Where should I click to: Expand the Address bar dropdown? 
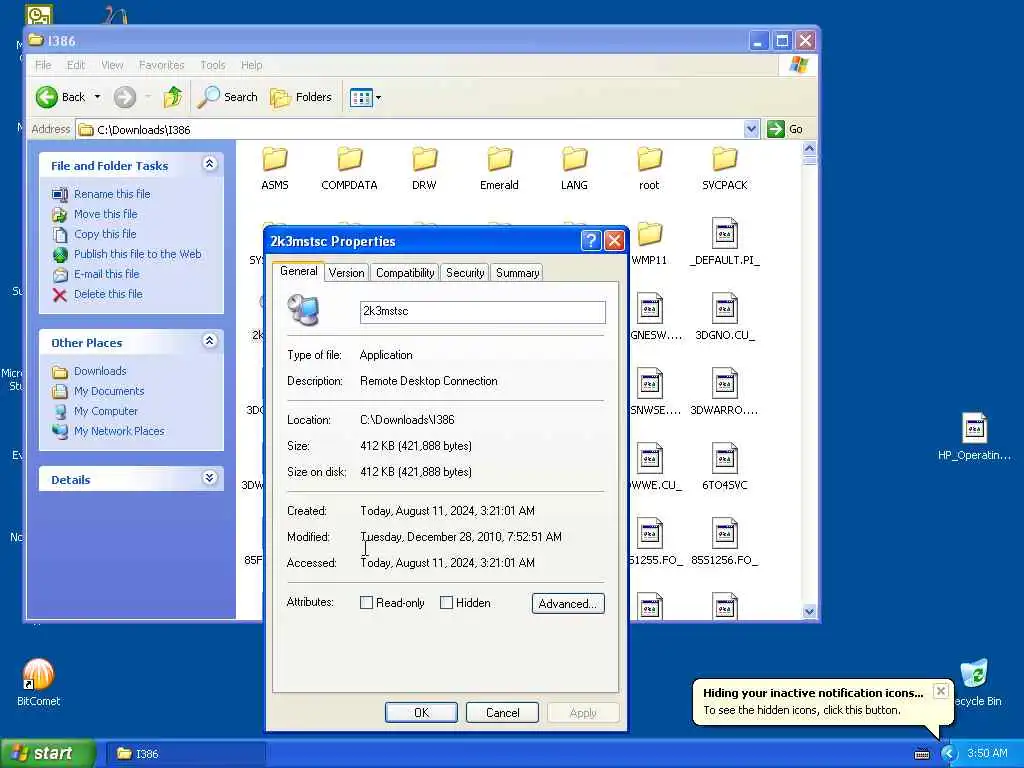coord(751,129)
